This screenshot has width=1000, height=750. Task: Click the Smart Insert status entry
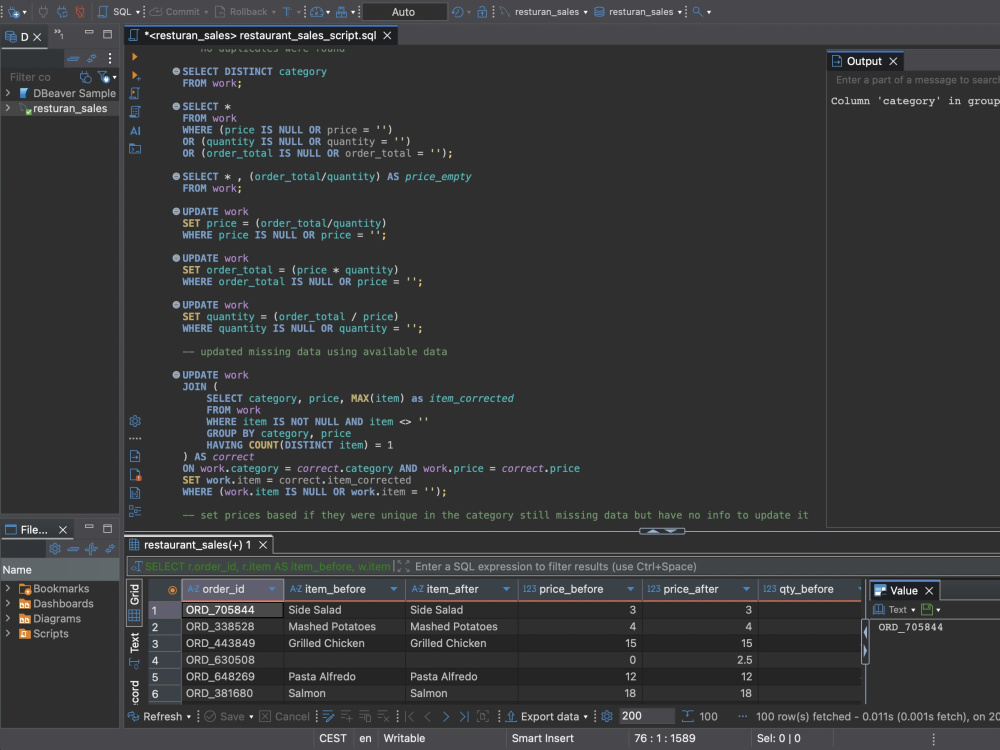coord(542,739)
